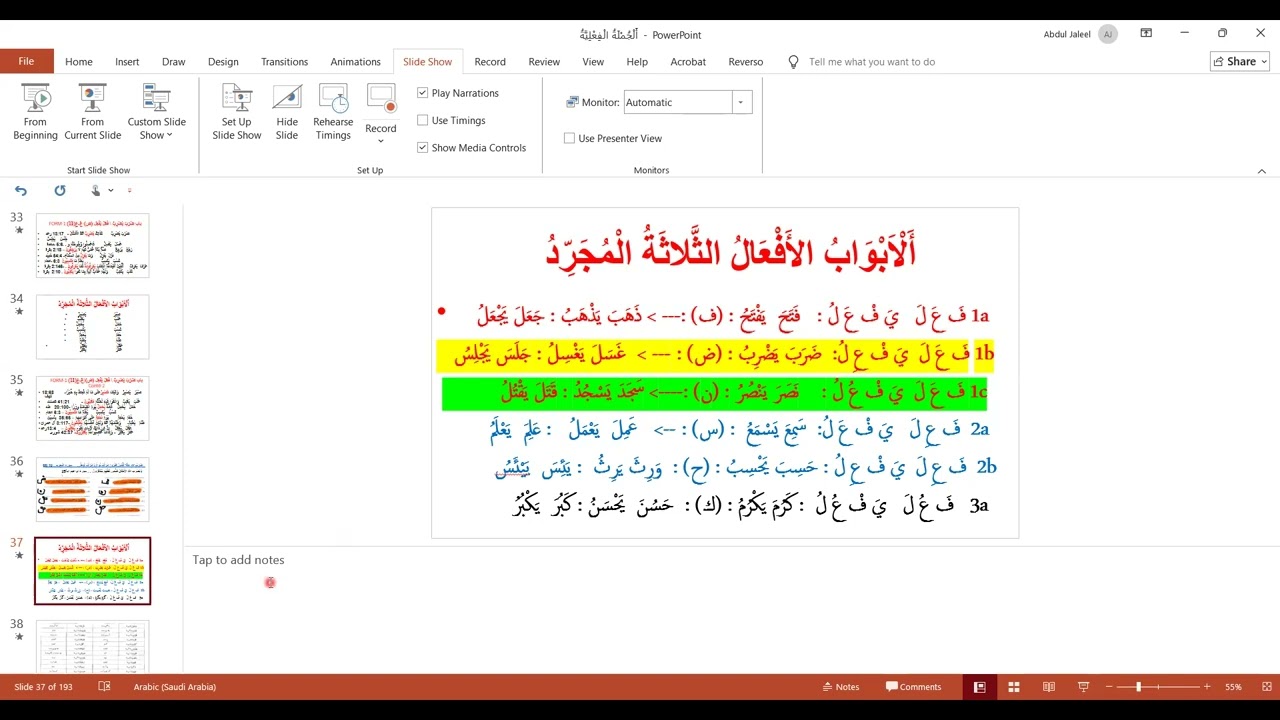The image size is (1280, 720).
Task: Click the green highlighted line 1c
Action: tap(714, 392)
